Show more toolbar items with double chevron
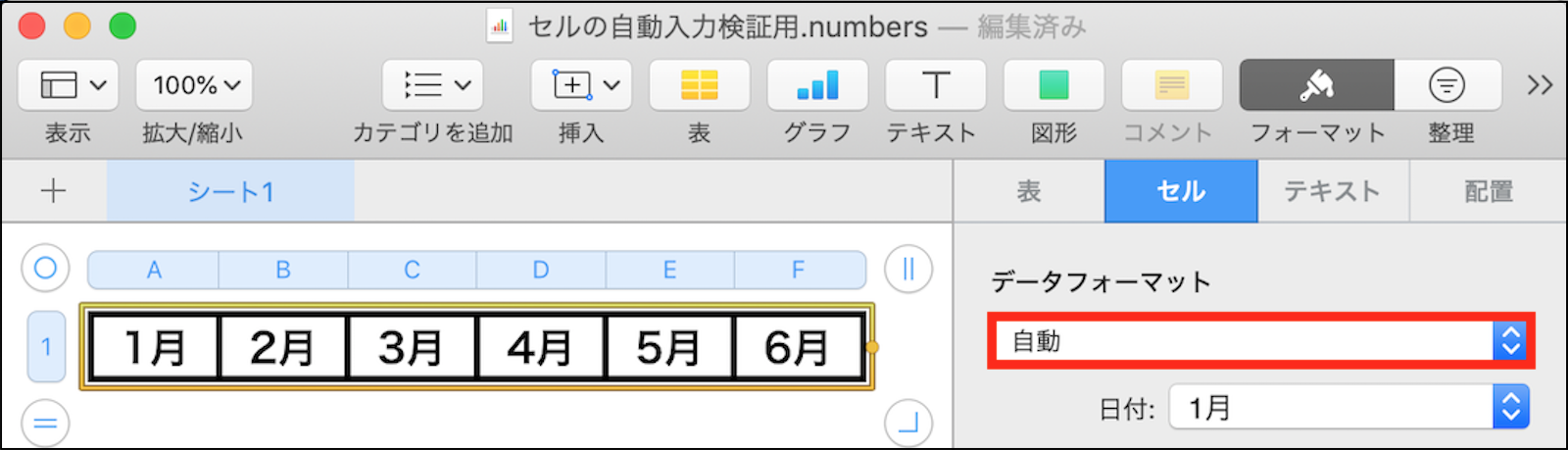 coord(1540,86)
